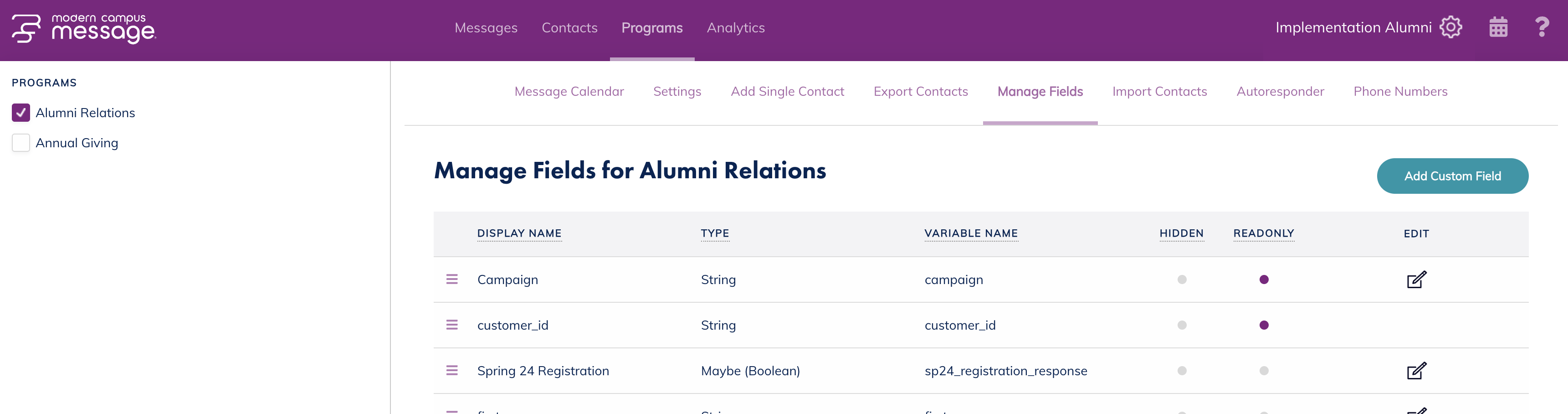Sort by Type column header
This screenshot has height=414, width=1568.
point(715,233)
